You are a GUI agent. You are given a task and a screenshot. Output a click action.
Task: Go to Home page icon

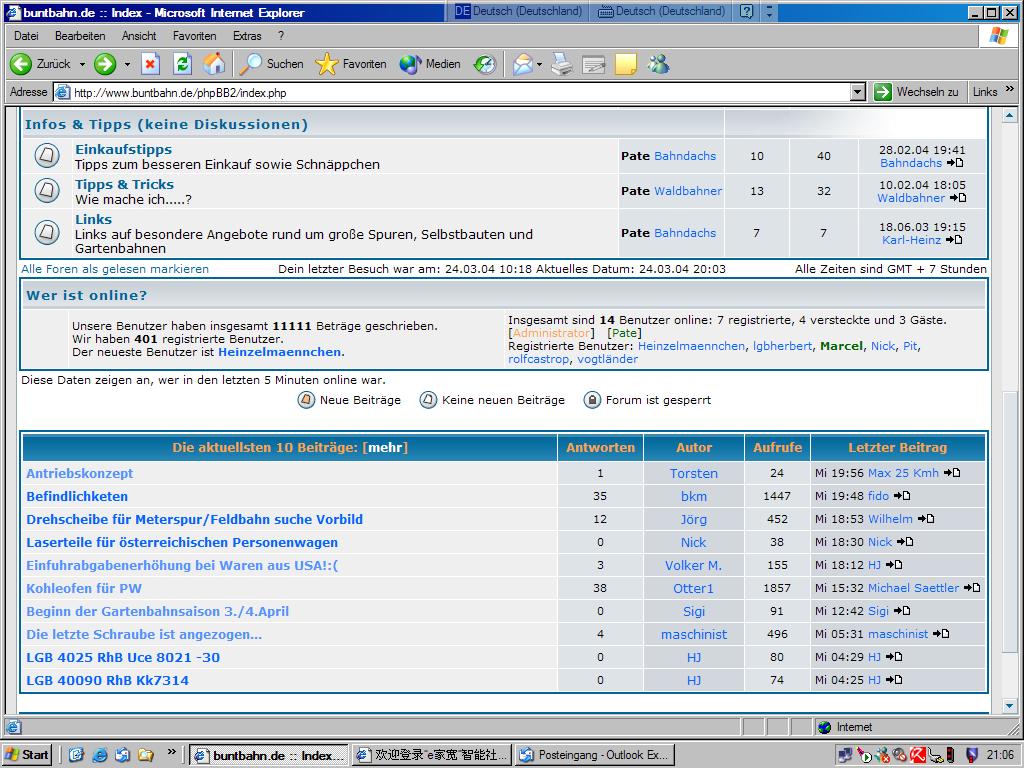(214, 64)
